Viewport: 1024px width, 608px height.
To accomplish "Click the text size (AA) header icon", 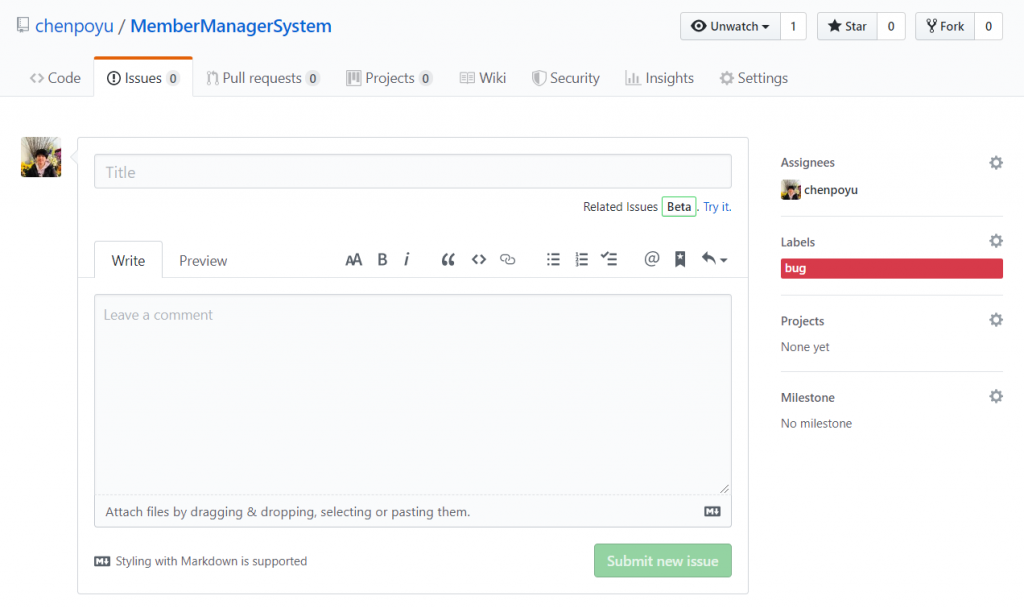I will pos(353,260).
